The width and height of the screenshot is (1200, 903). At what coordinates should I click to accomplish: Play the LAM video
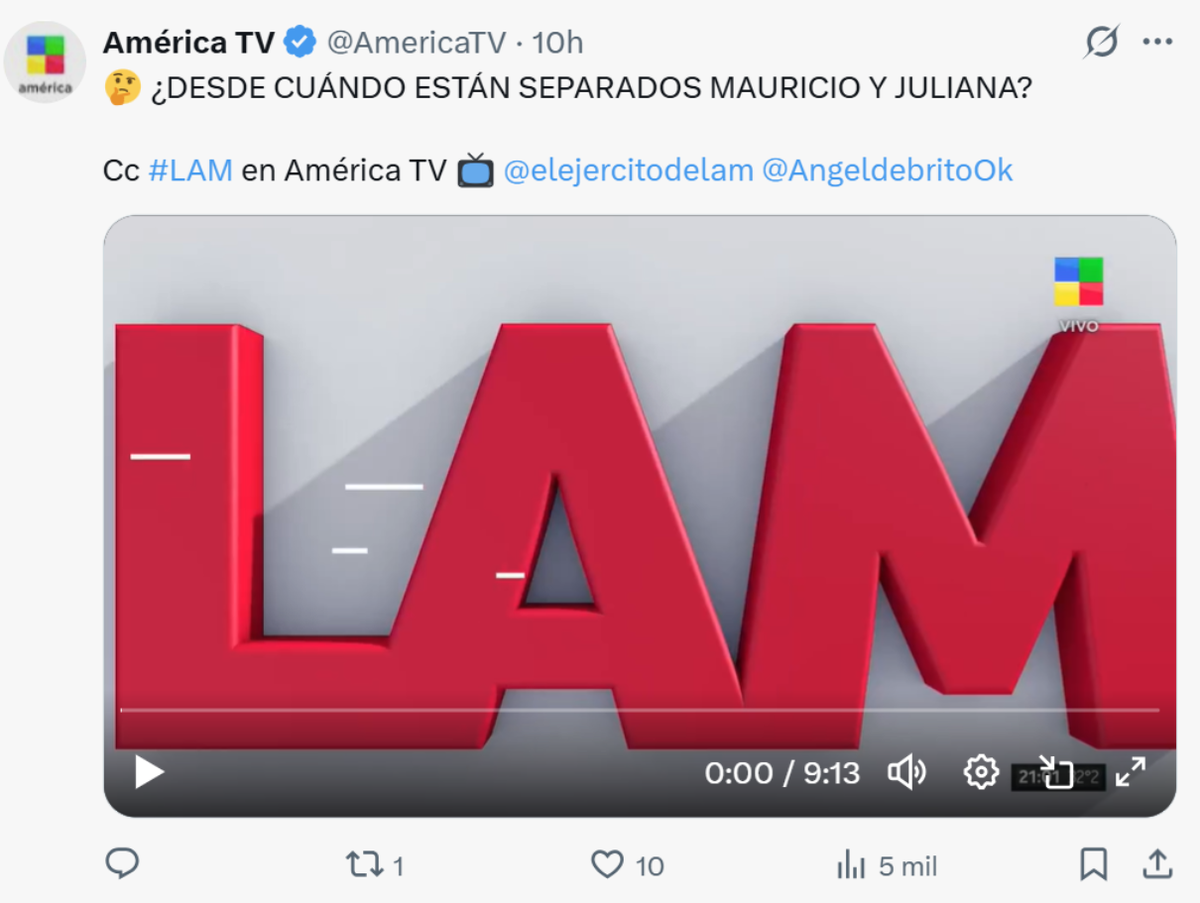click(149, 772)
